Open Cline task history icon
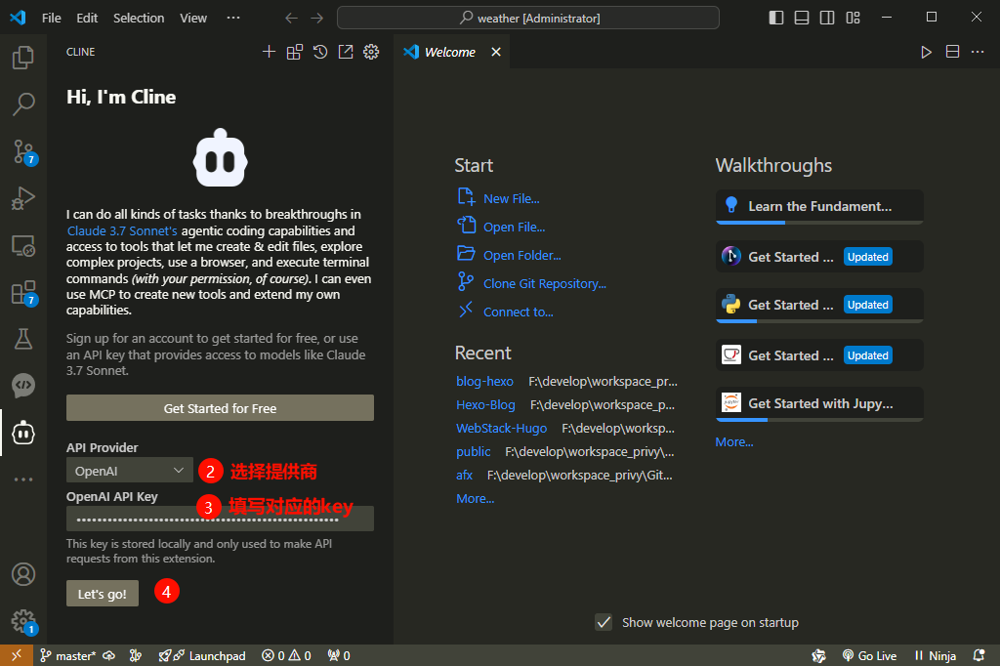 tap(320, 52)
